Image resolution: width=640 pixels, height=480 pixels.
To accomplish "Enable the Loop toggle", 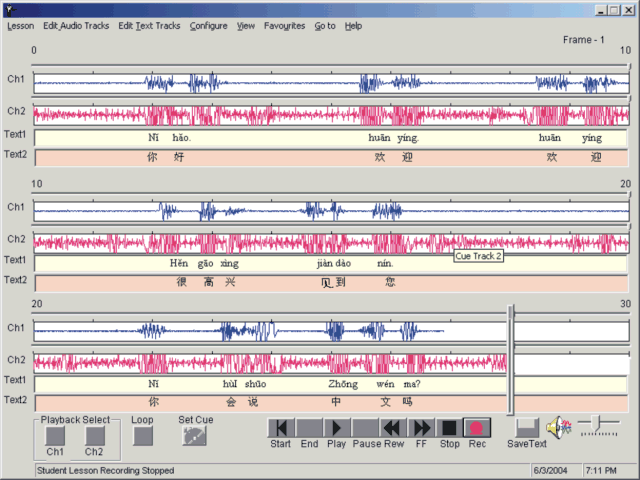I will click(x=143, y=436).
